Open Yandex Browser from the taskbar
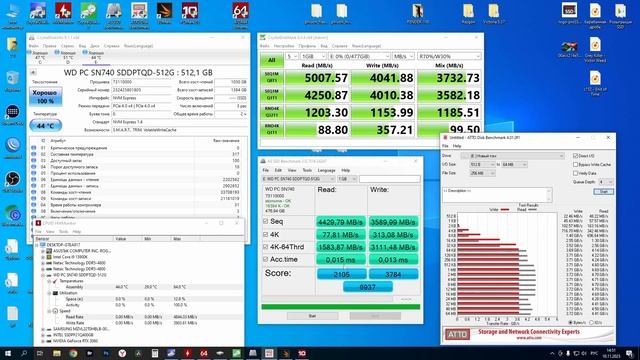Screen dimensions: 640x360 pos(122,353)
